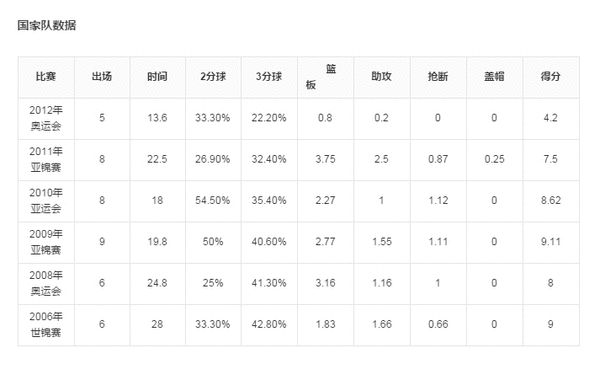Select the 比赛 column header
This screenshot has height=380, width=600.
(x=46, y=77)
